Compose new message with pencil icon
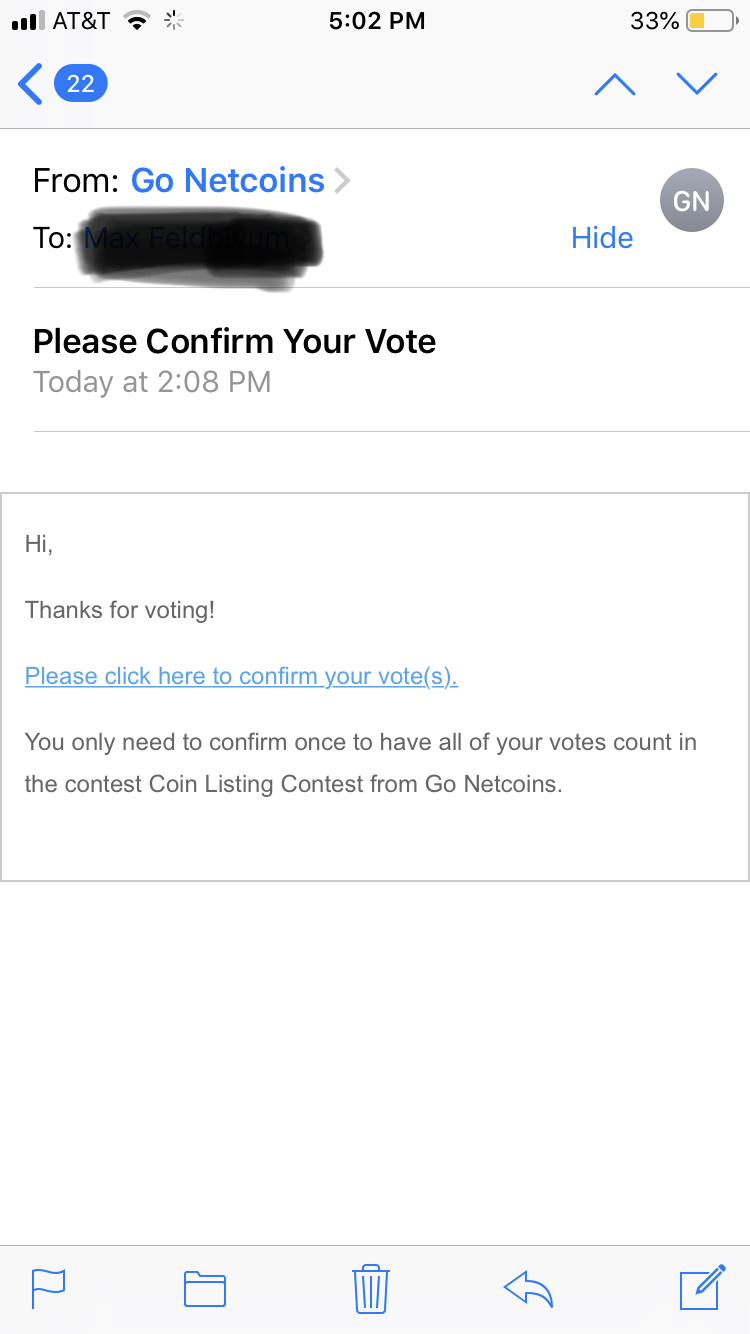The image size is (750, 1334). point(702,1287)
